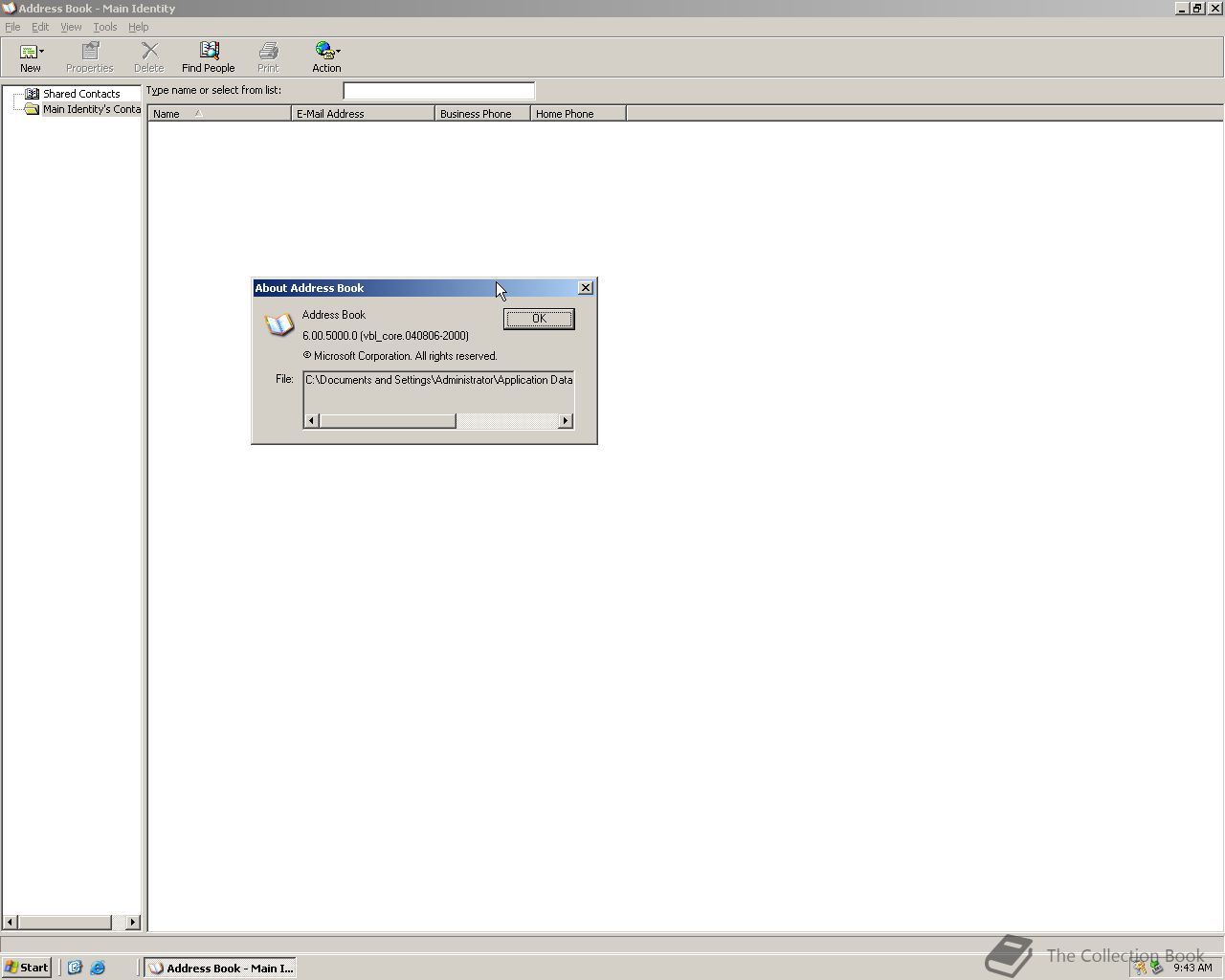Image resolution: width=1225 pixels, height=980 pixels.
Task: Click OK in About Address Book dialog
Action: (x=539, y=319)
